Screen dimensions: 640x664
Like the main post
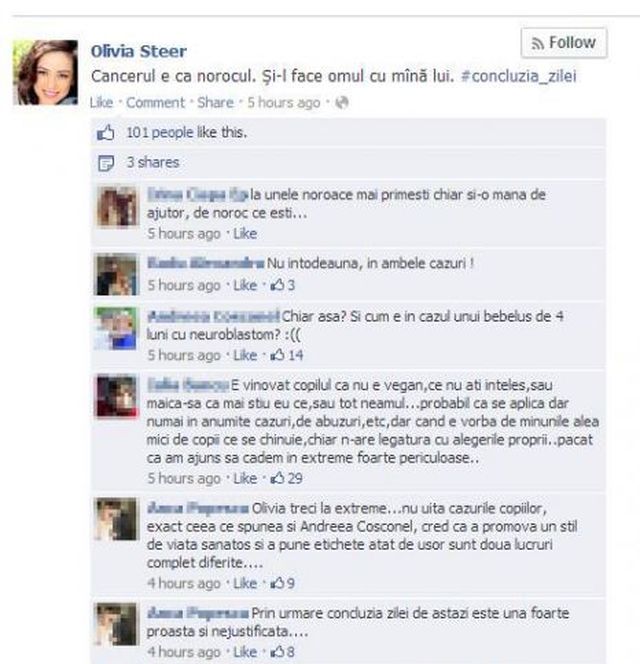point(101,102)
